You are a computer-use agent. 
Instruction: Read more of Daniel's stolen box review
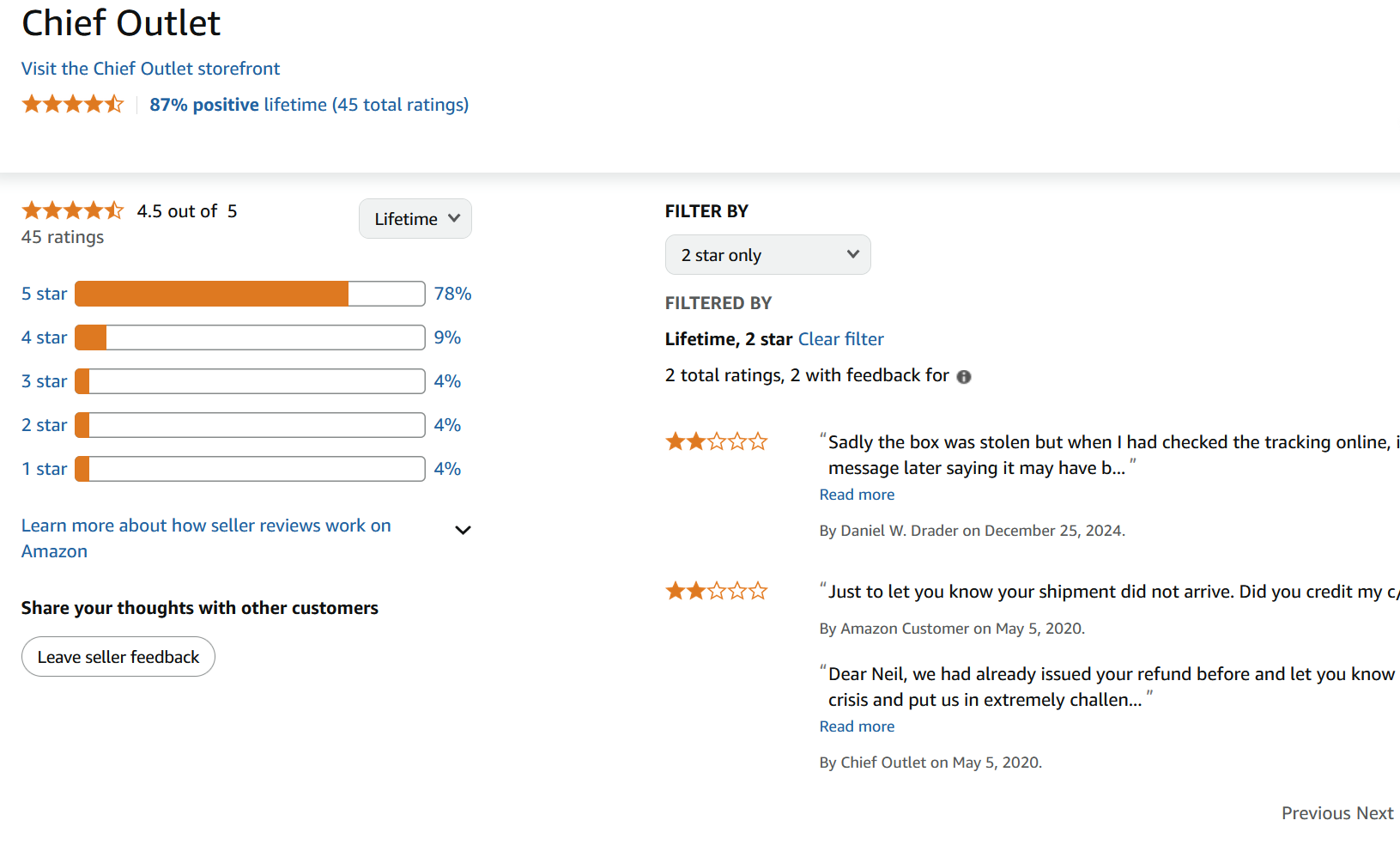tap(857, 495)
